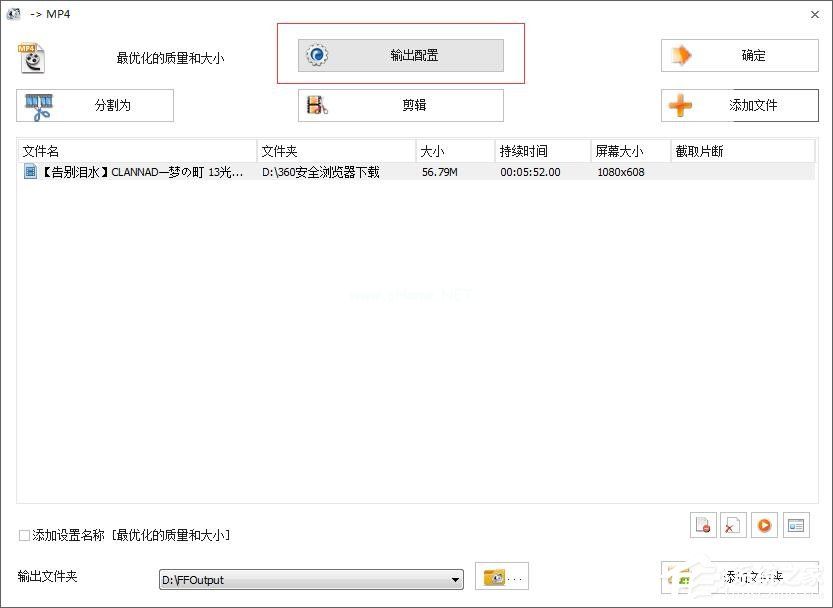This screenshot has height=608, width=833.
Task: Open file properties list icon
Action: click(796, 524)
